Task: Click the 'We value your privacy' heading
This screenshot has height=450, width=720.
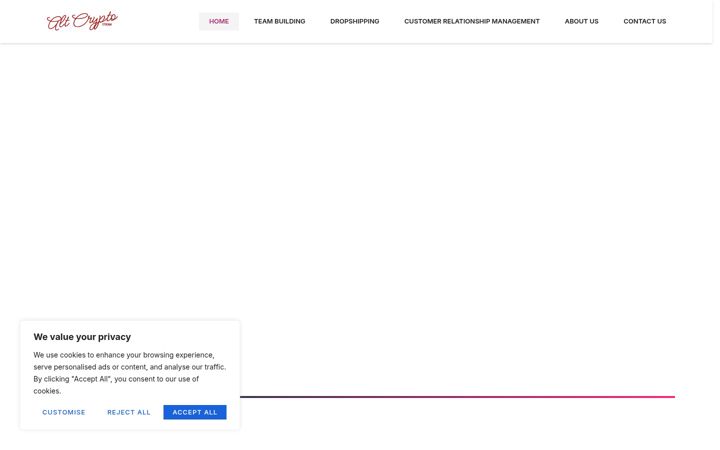Action: click(82, 337)
